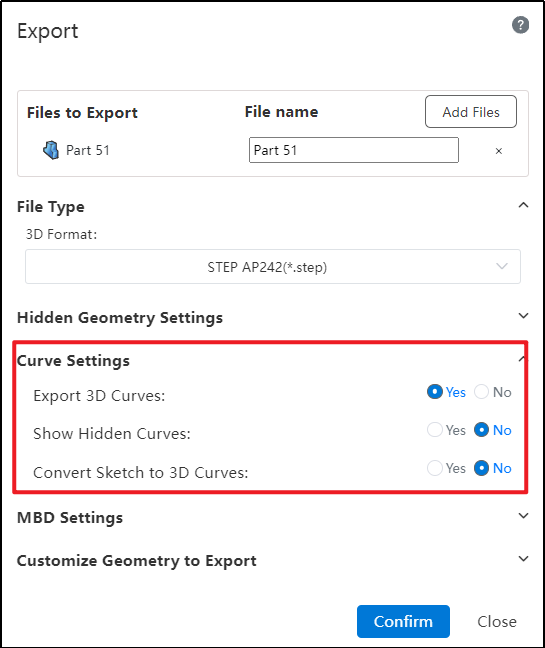Expand the Hidden Geometry Settings section
The width and height of the screenshot is (545, 648).
523,316
